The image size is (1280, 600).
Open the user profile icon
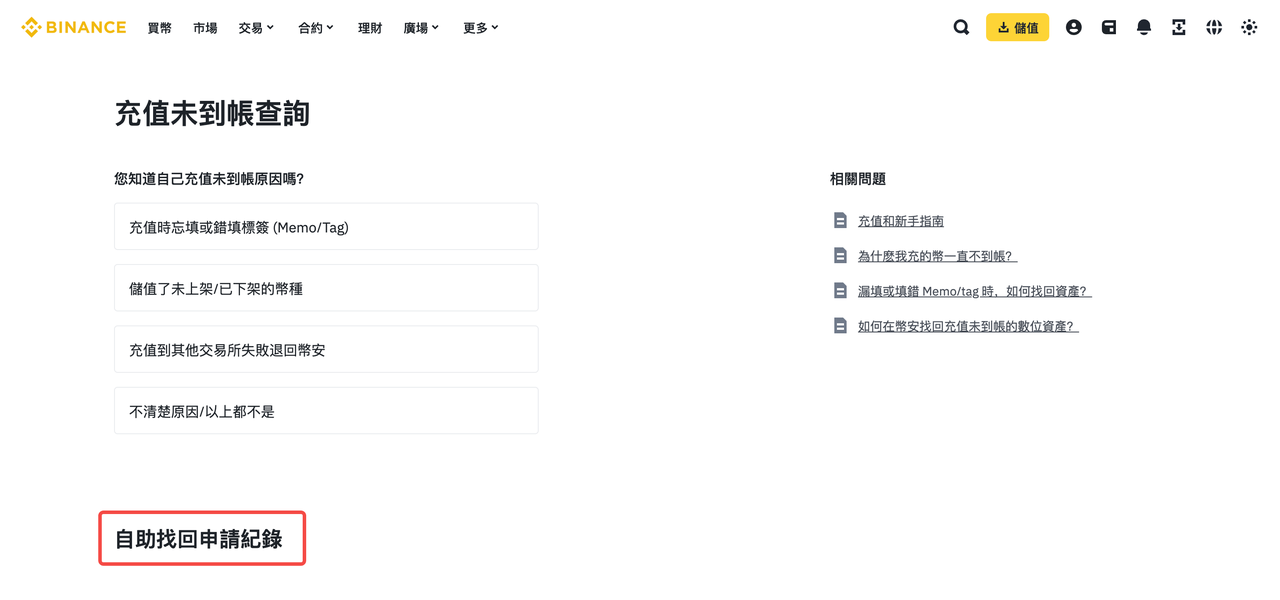[x=1073, y=28]
